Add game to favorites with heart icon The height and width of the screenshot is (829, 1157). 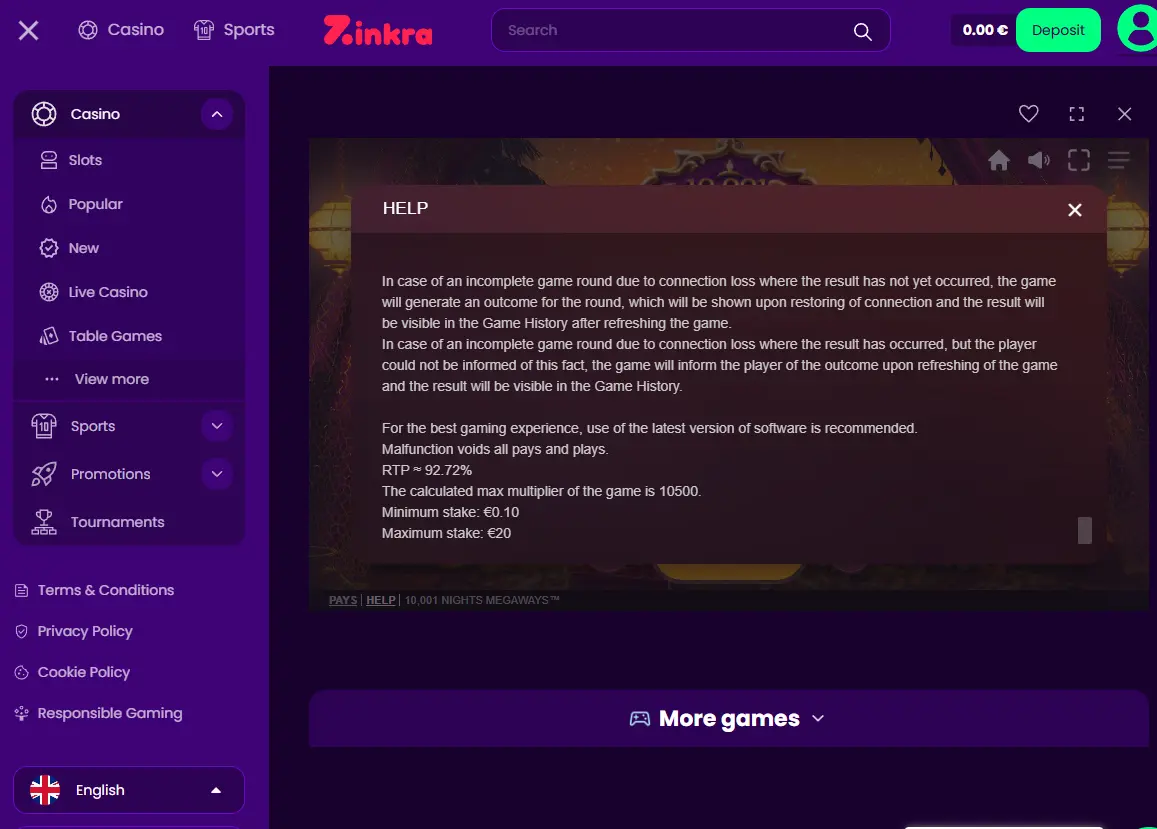pos(1028,114)
